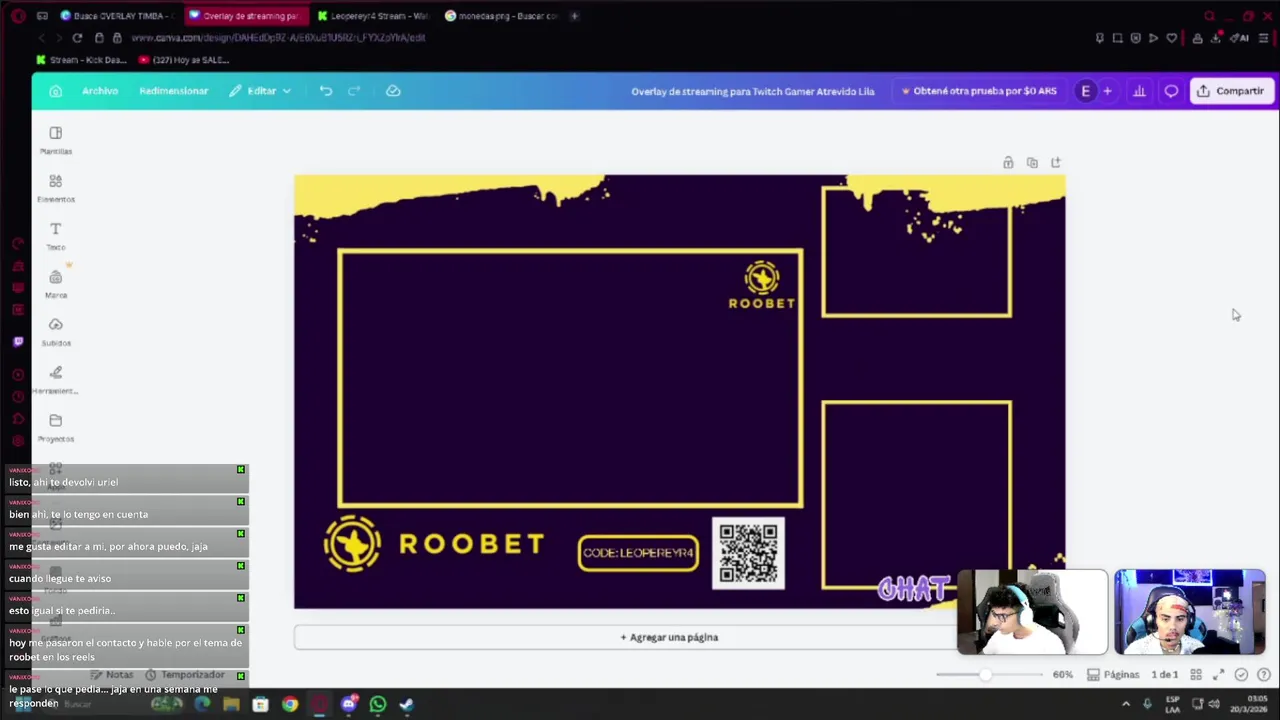Open the help question mark icon

[x=1263, y=675]
